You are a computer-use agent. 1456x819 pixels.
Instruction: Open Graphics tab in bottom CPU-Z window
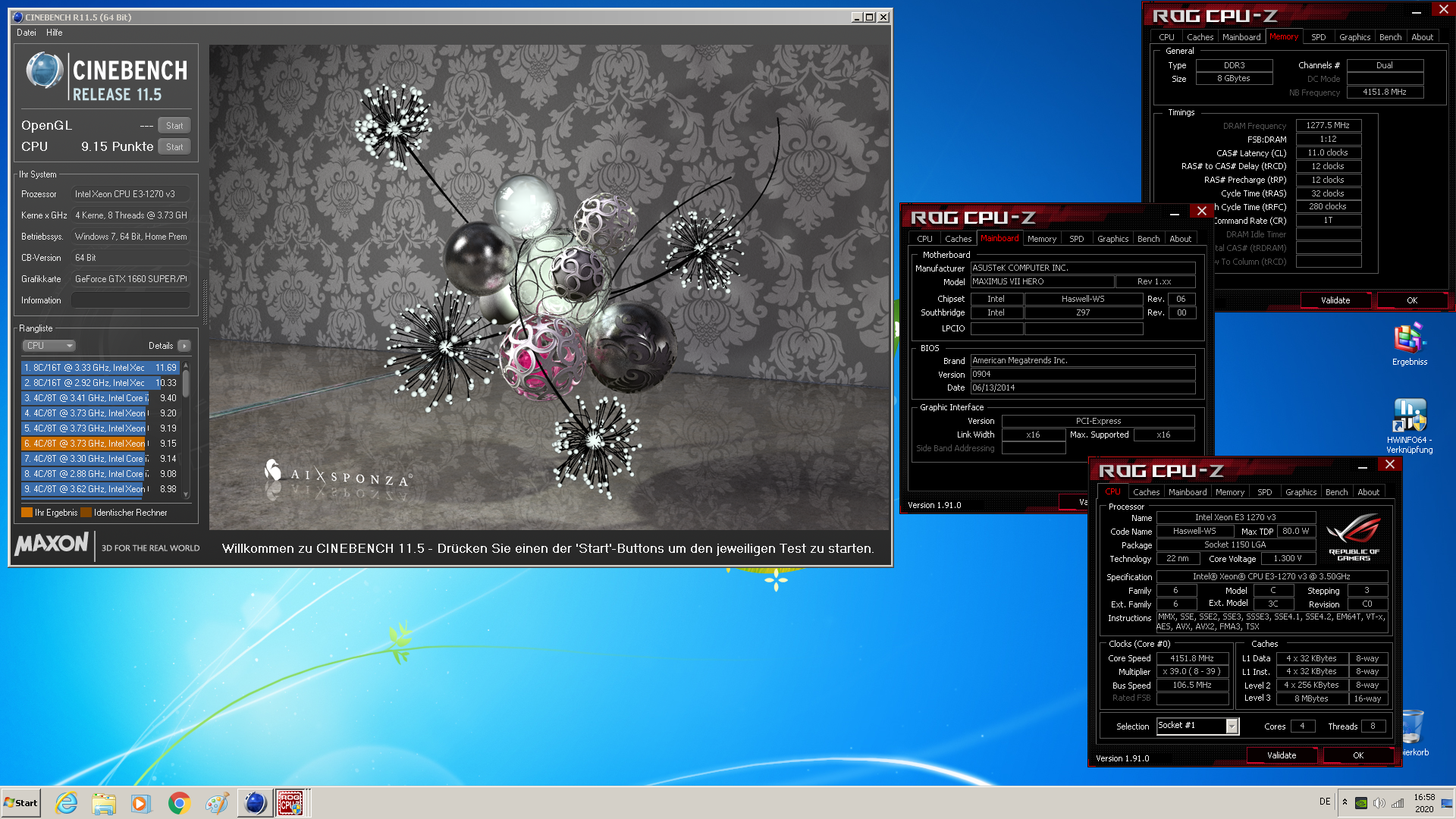pyautogui.click(x=1301, y=492)
